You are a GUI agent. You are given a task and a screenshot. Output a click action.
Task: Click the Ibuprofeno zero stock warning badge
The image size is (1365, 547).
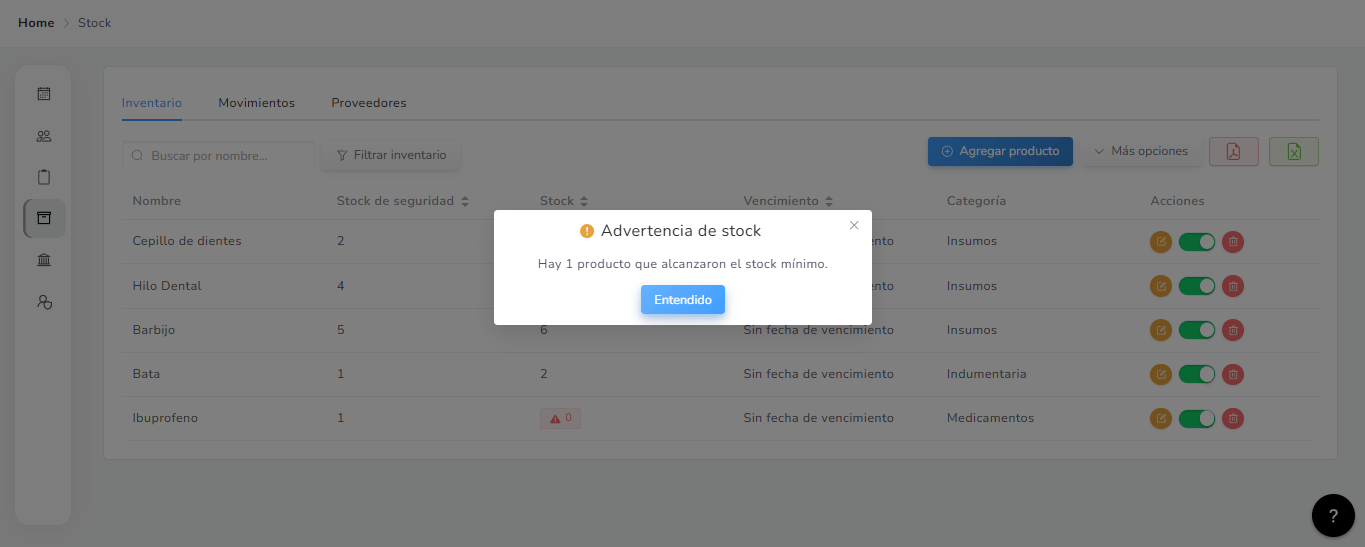[560, 418]
